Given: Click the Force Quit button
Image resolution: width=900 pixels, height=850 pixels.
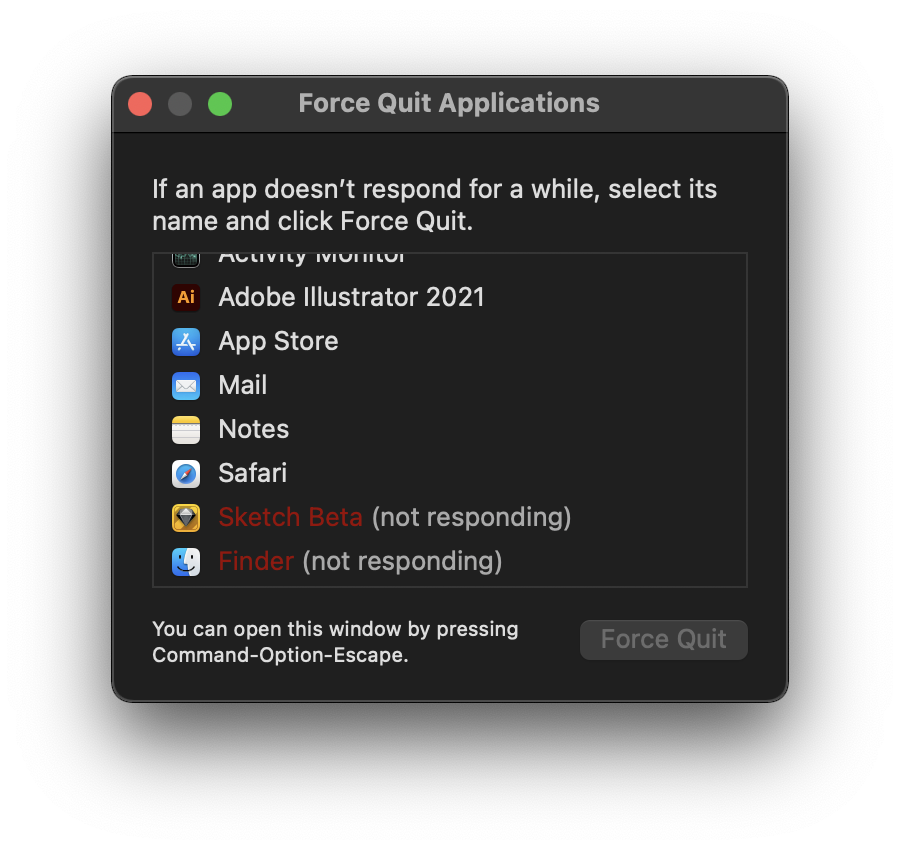Looking at the screenshot, I should click(x=664, y=639).
